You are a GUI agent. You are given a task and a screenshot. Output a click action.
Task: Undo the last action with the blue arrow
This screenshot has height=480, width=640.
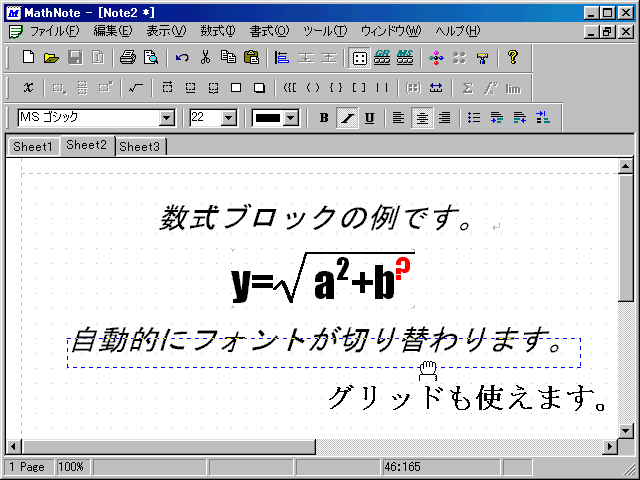tap(182, 58)
